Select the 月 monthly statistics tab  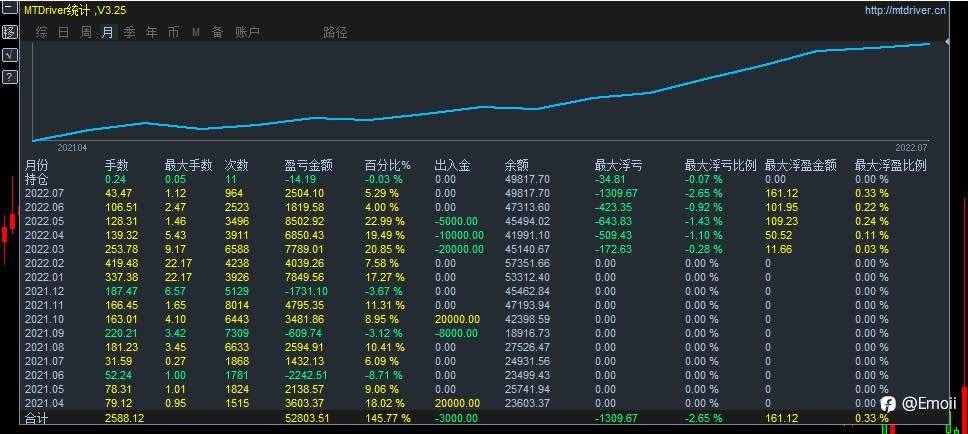(x=107, y=33)
